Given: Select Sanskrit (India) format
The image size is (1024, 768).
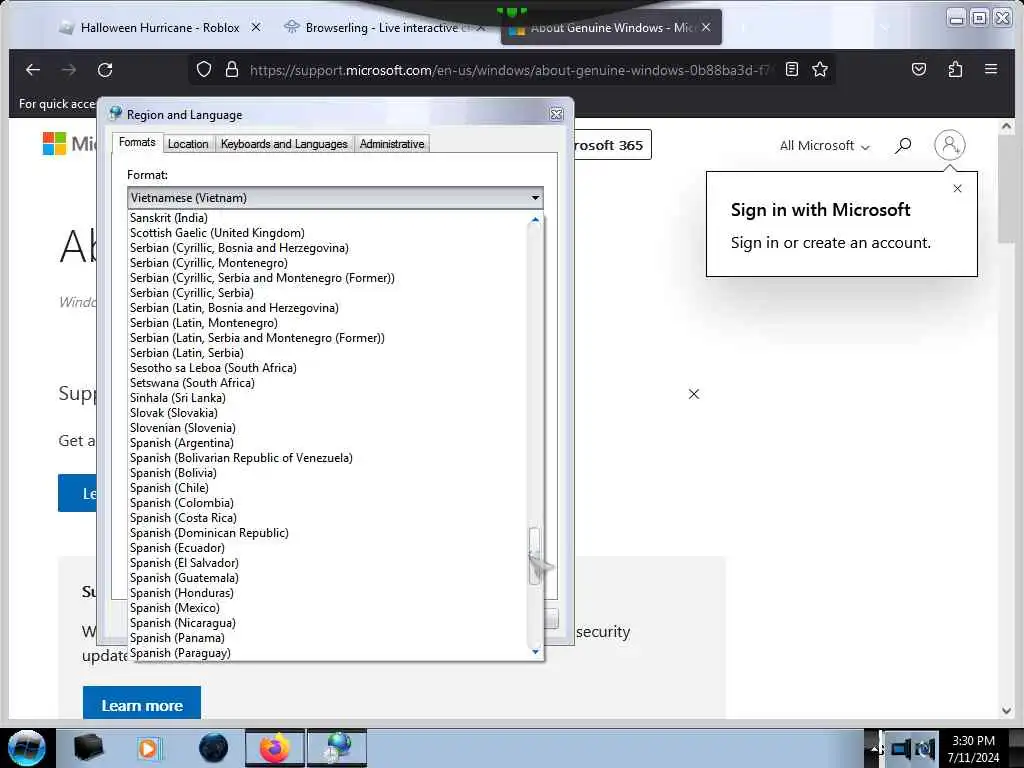Looking at the screenshot, I should (x=329, y=217).
